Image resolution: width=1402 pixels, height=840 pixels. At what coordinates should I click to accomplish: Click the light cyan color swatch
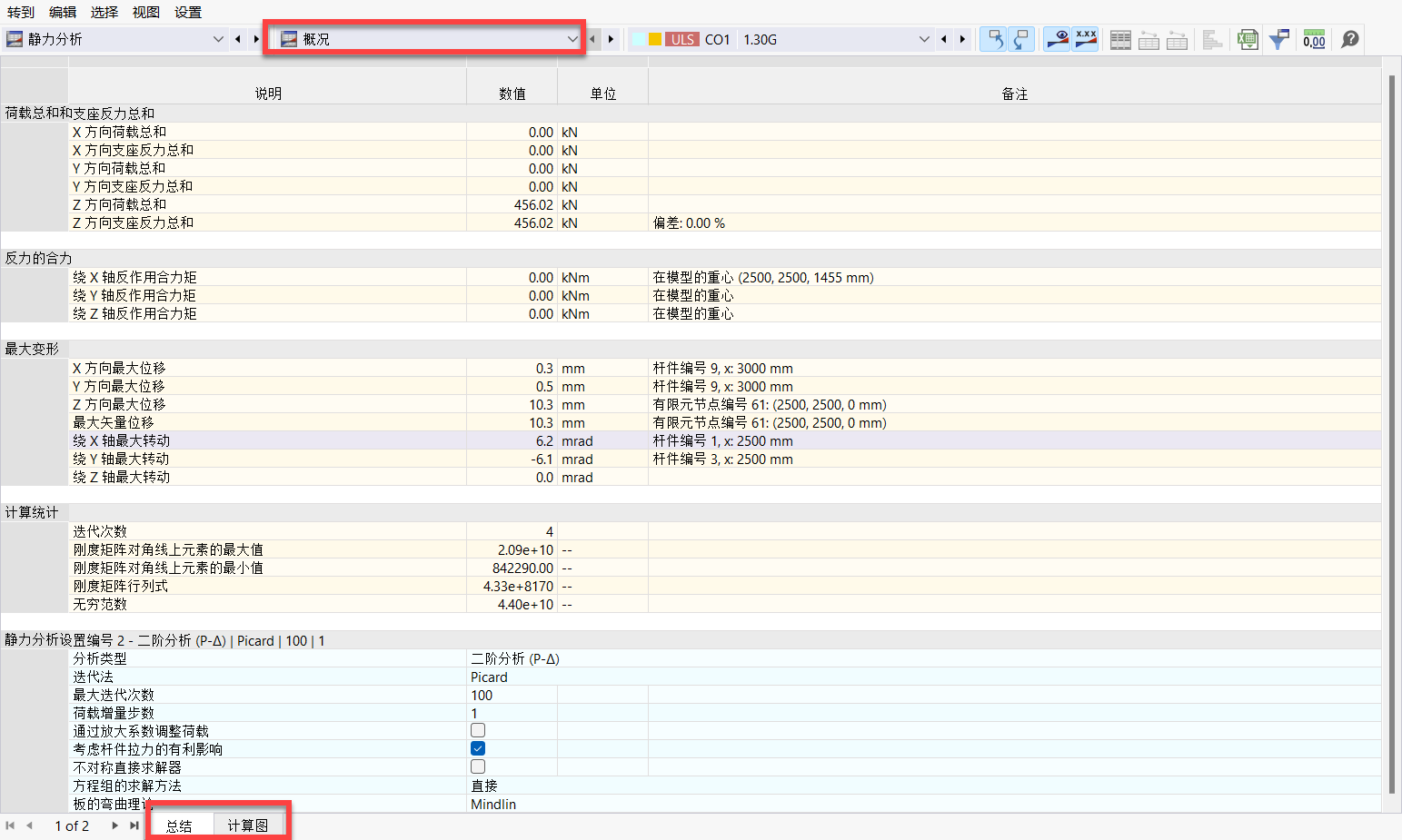coord(638,39)
